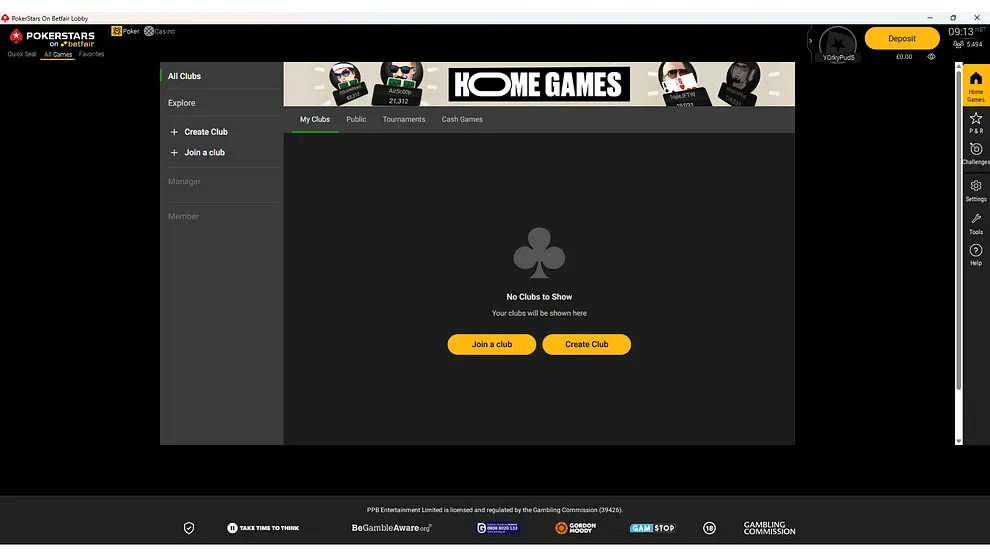Switch to Casino product
990x557 pixels.
[159, 31]
